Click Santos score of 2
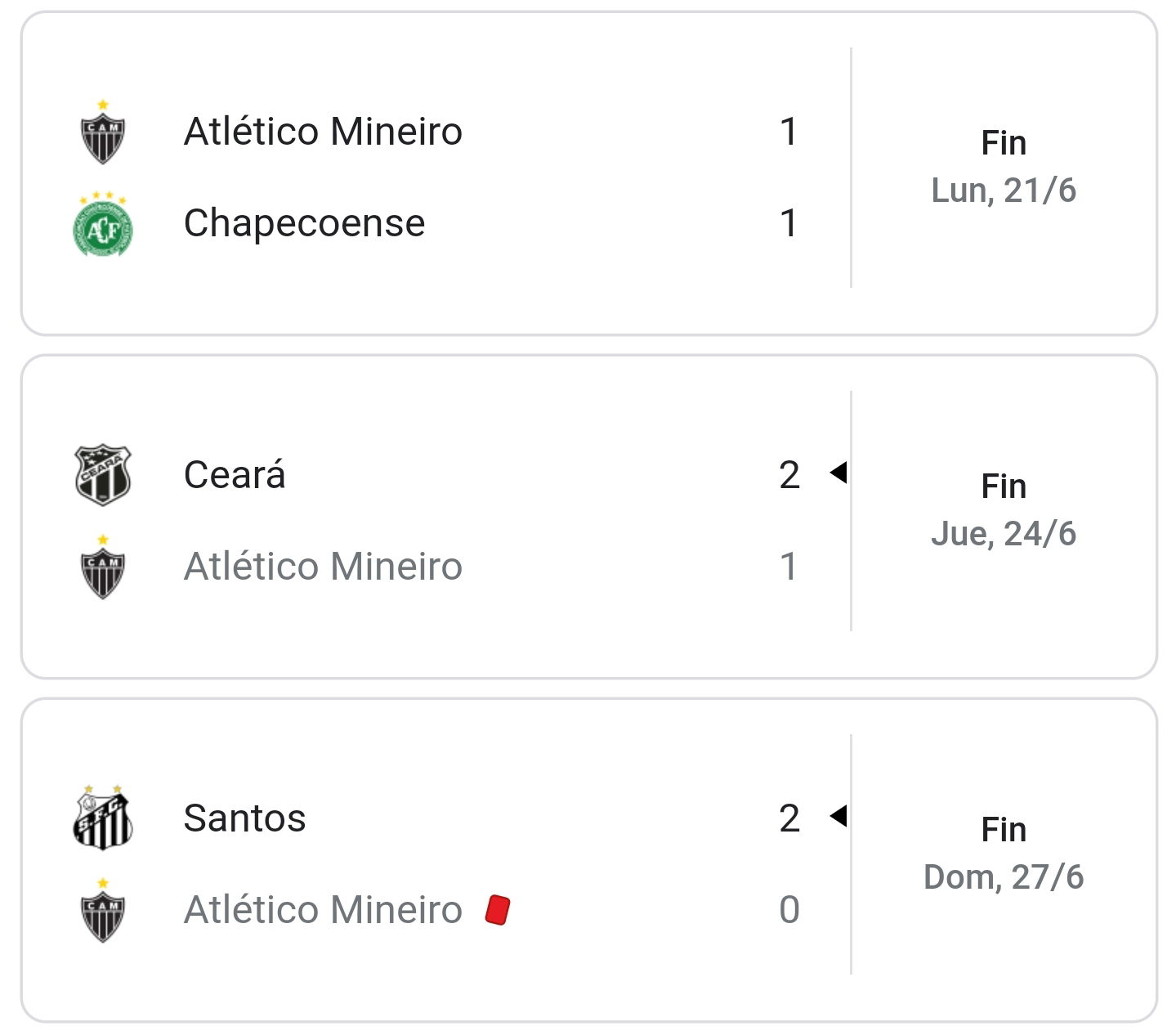This screenshot has height=1031, width=1176. (x=789, y=818)
